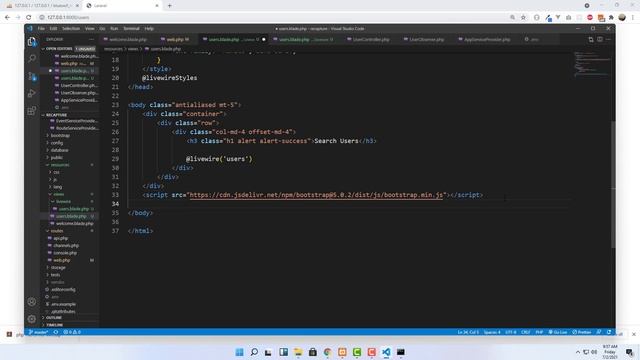This screenshot has width=640, height=360.
Task: Switch to AppServiceProvider.php editor tab
Action: pyautogui.click(x=487, y=40)
